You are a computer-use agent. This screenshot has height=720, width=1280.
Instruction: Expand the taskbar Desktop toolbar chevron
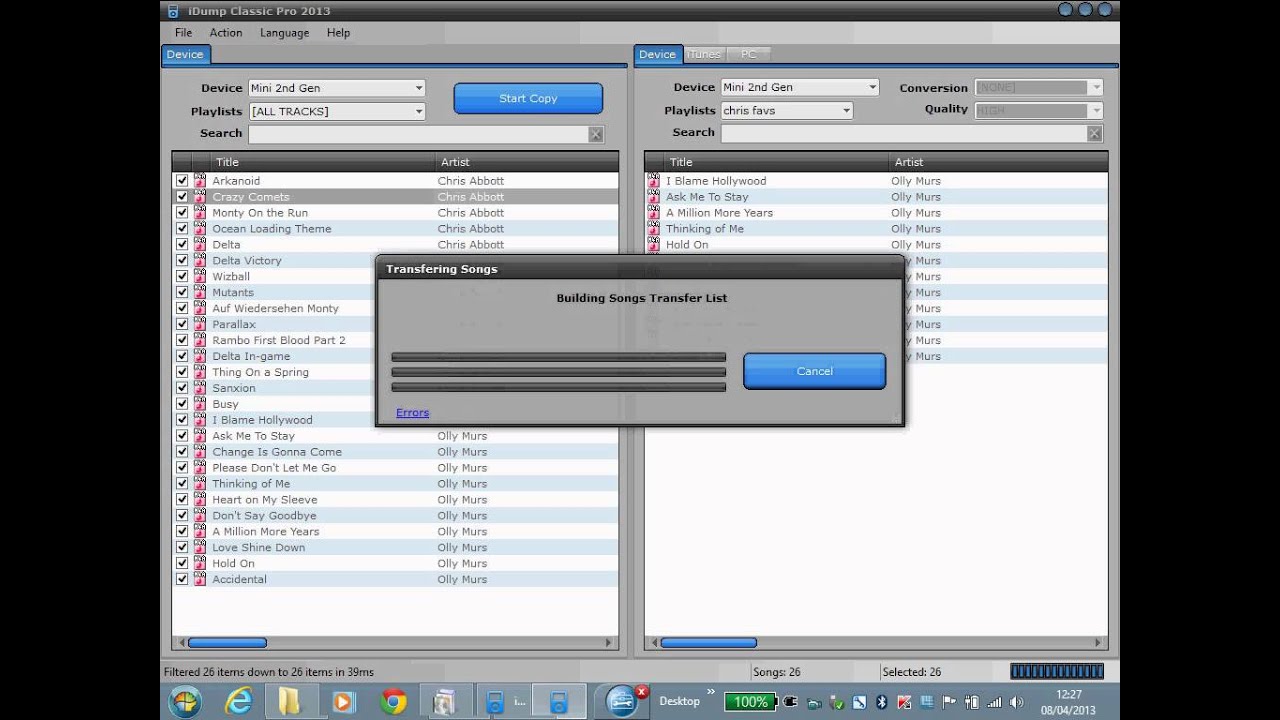pyautogui.click(x=712, y=691)
